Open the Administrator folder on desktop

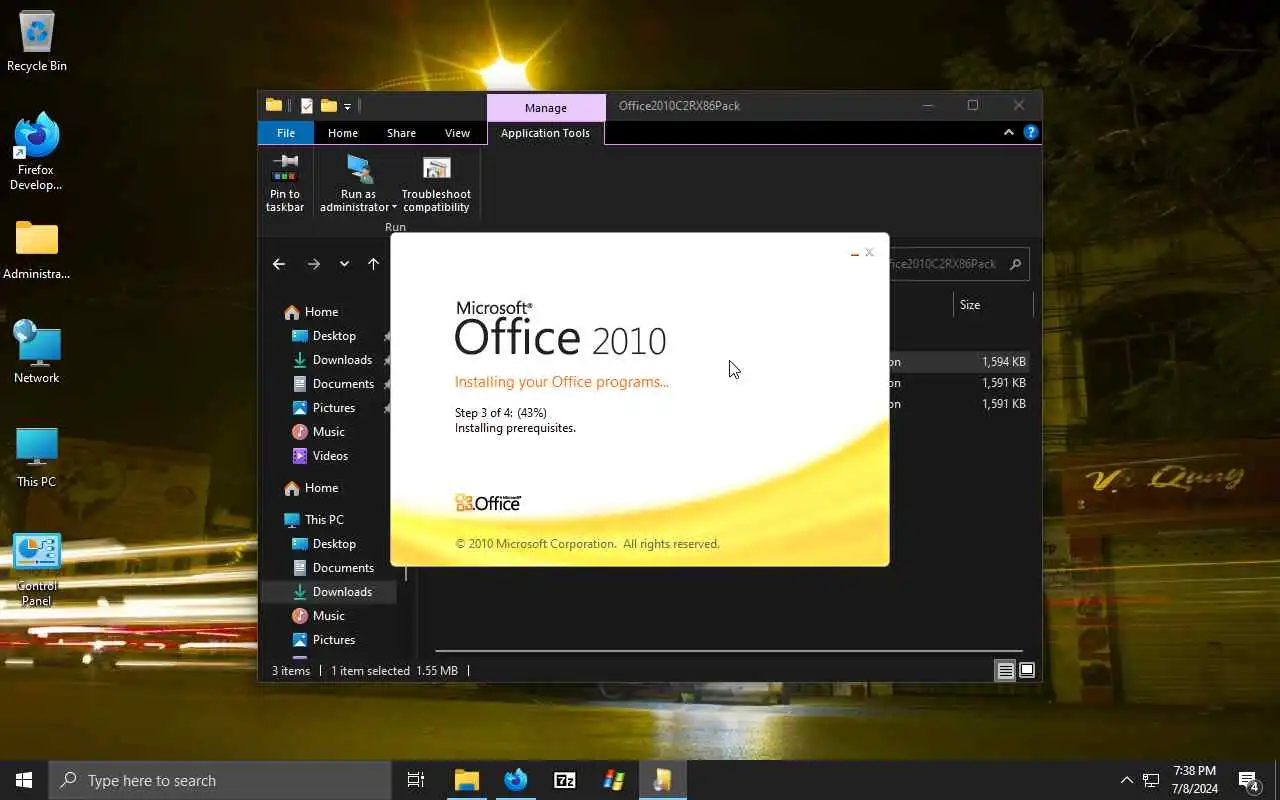pos(37,250)
